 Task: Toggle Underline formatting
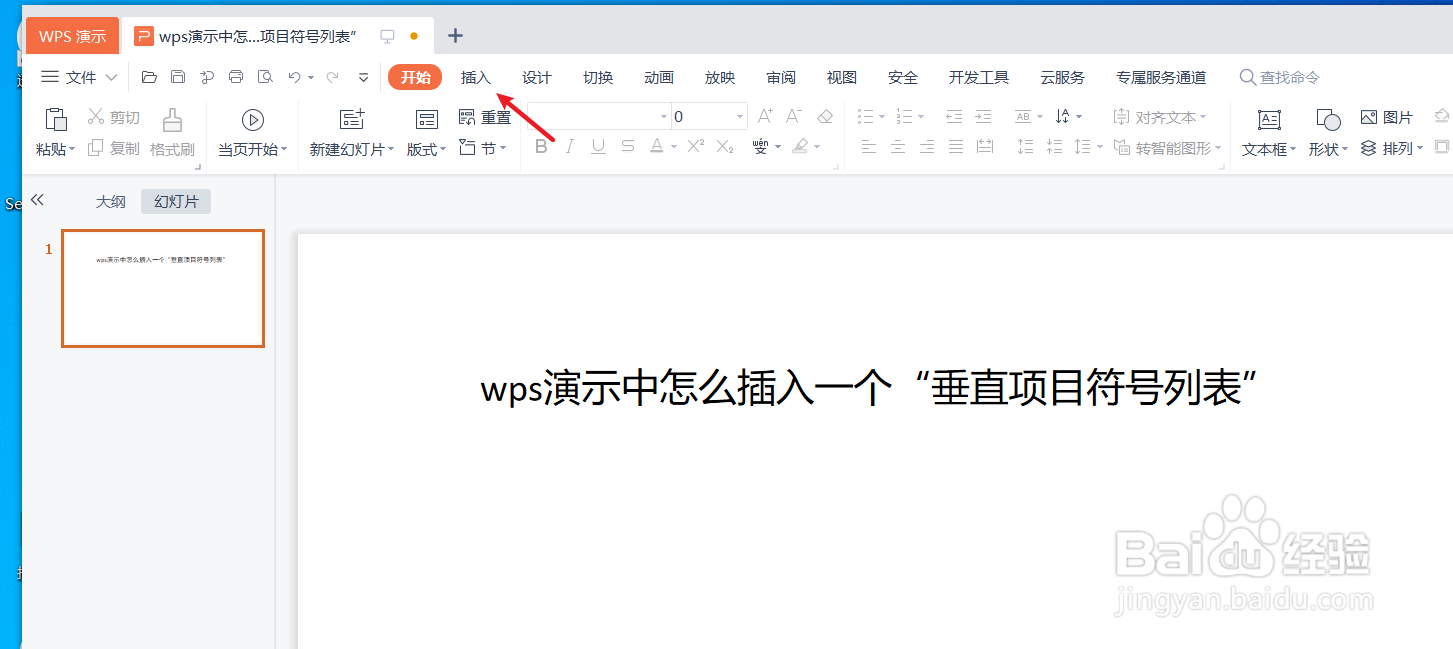(x=598, y=147)
